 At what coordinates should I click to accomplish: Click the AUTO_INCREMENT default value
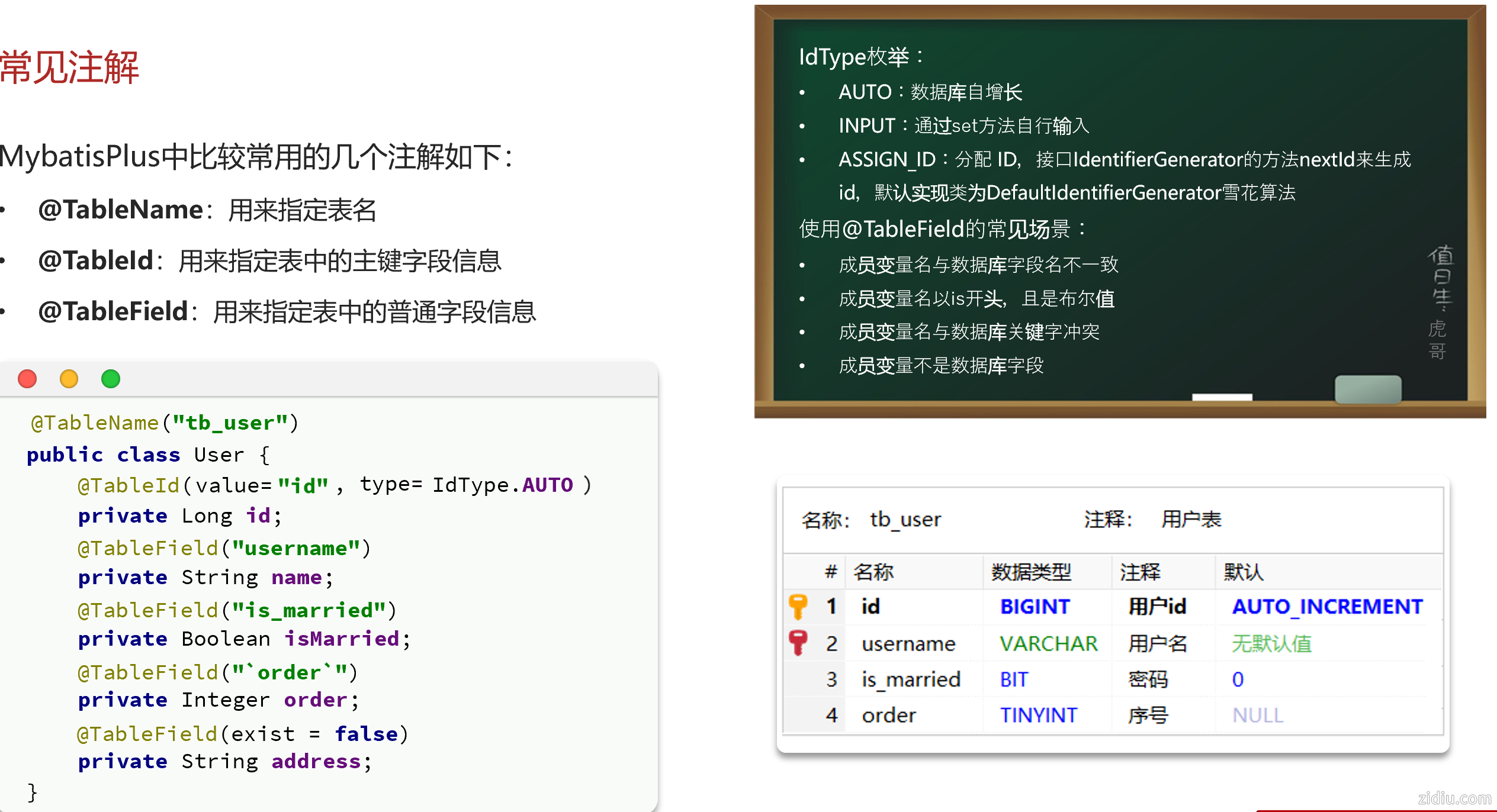coord(1327,607)
